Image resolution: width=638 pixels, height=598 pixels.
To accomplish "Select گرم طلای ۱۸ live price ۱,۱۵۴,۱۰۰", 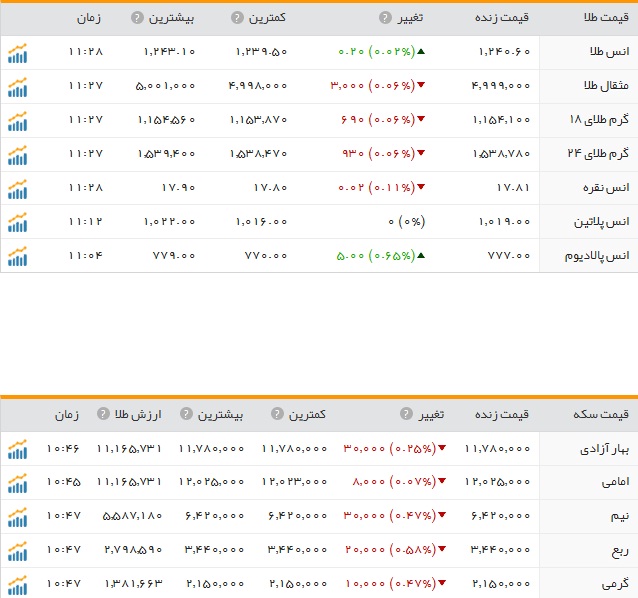I will (x=501, y=120).
